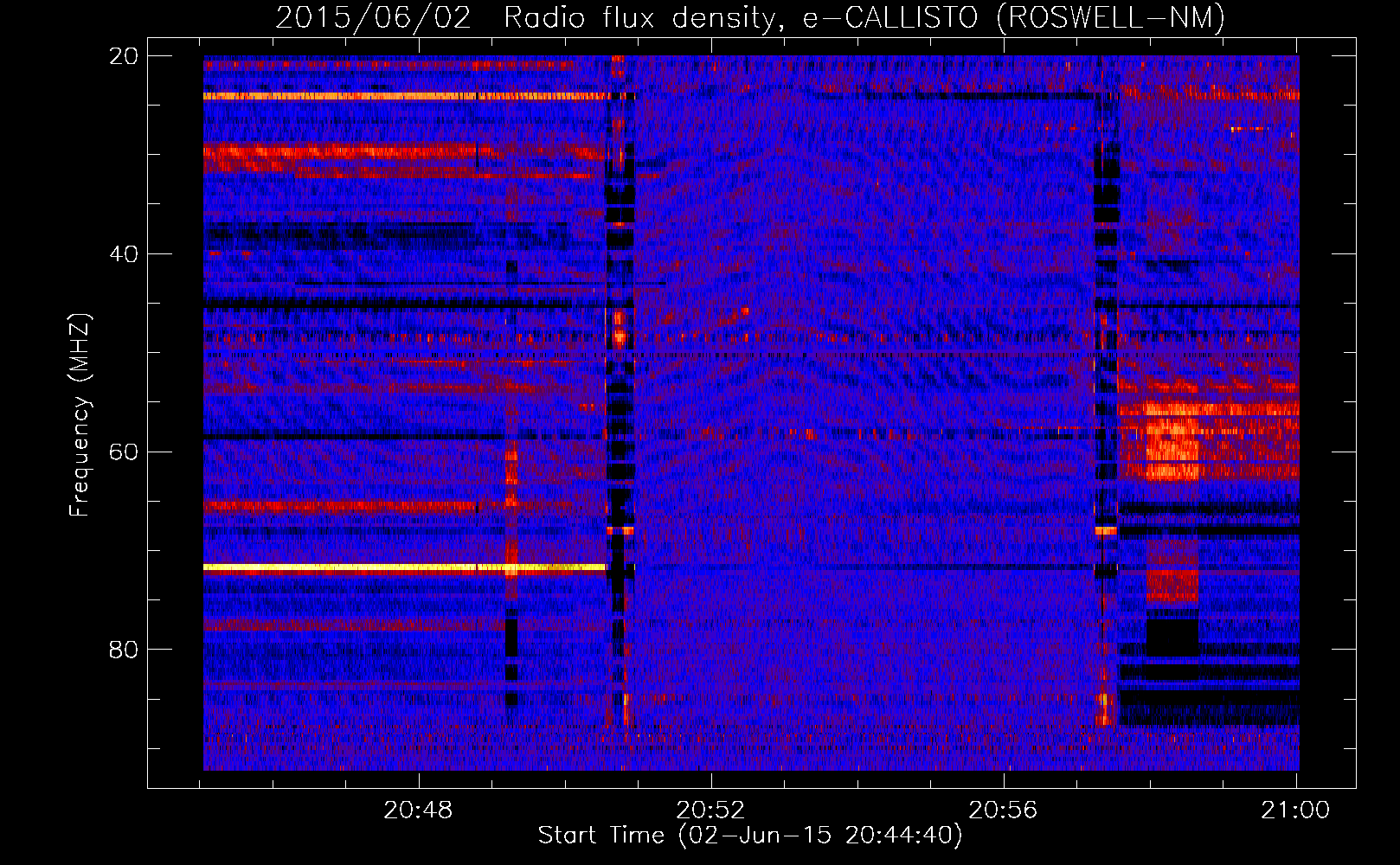Viewport: 1400px width, 865px height.
Task: Click the 'Frequency (MHZ)' y-axis label
Action: point(80,415)
